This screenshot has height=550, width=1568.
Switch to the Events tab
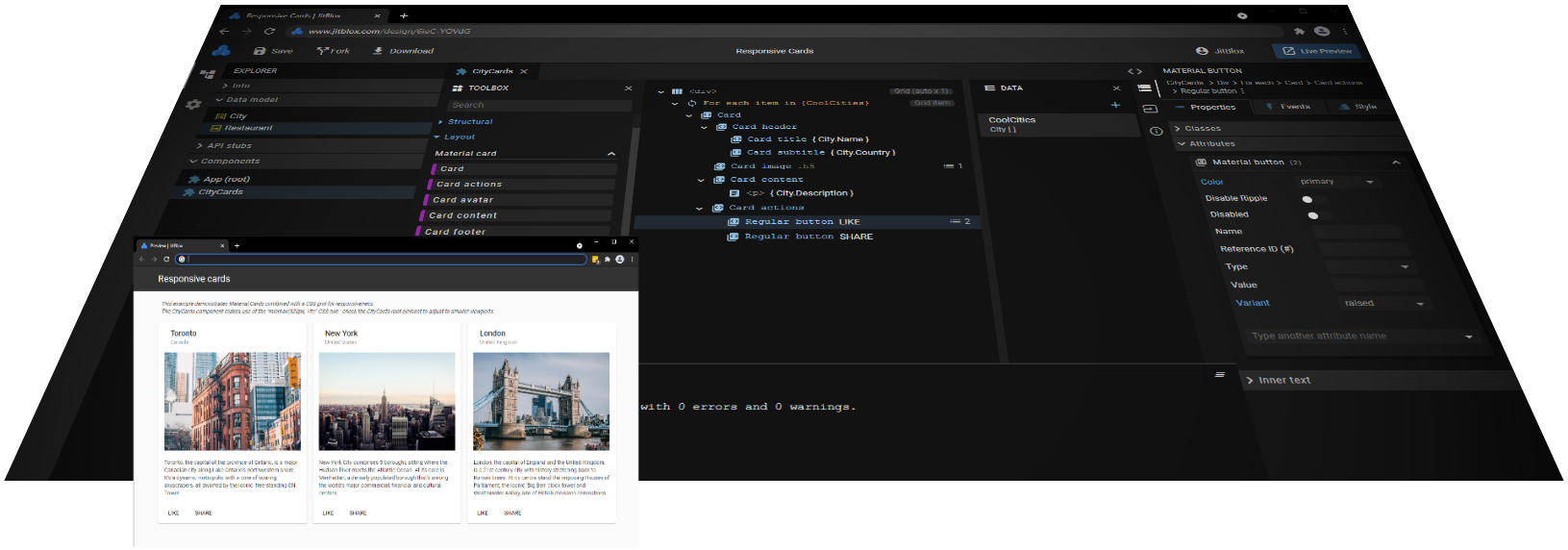1288,107
